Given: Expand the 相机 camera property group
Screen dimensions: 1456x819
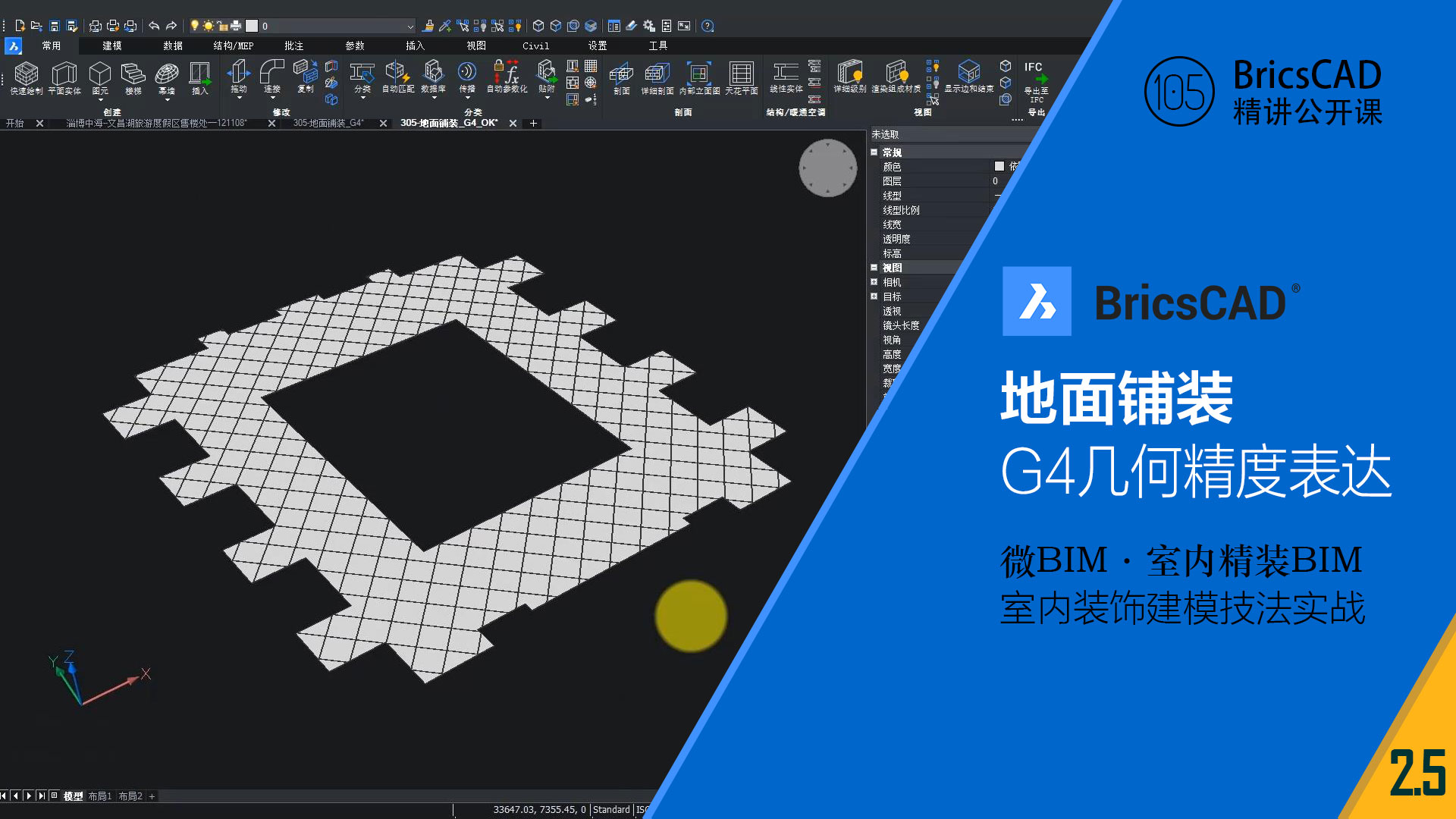Looking at the screenshot, I should [x=874, y=282].
